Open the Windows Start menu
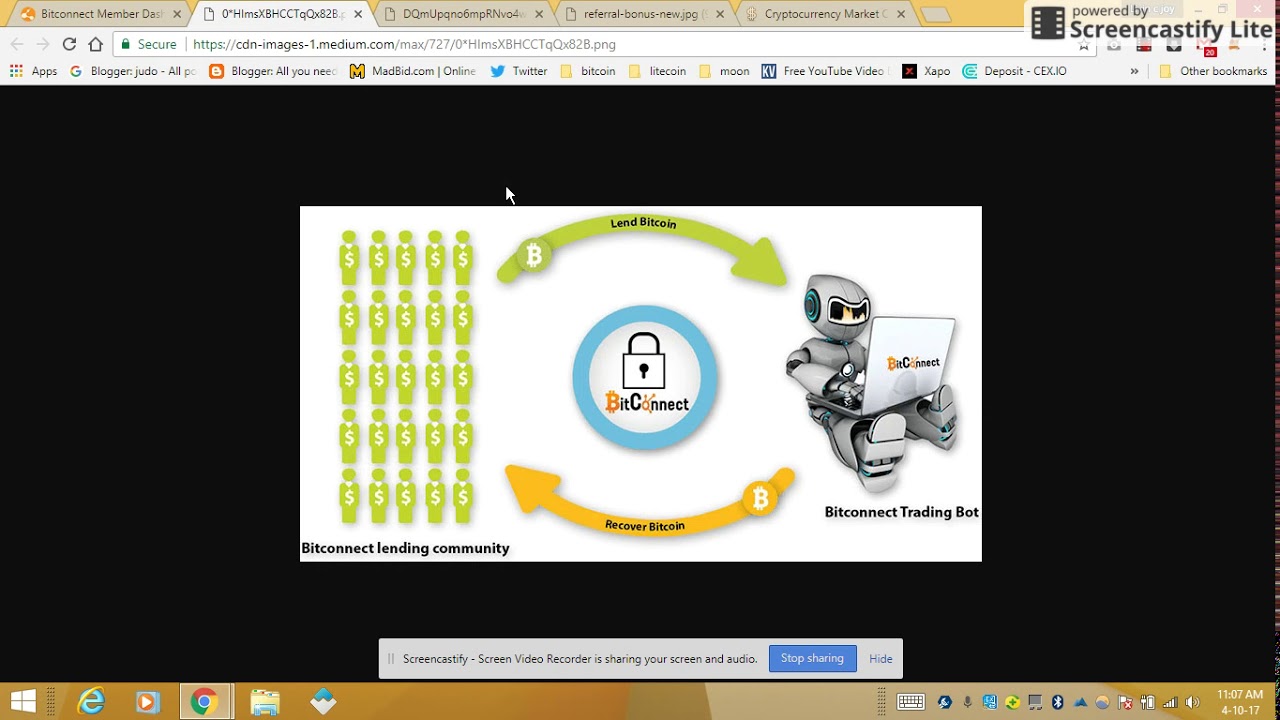Viewport: 1280px width, 720px height. (23, 701)
